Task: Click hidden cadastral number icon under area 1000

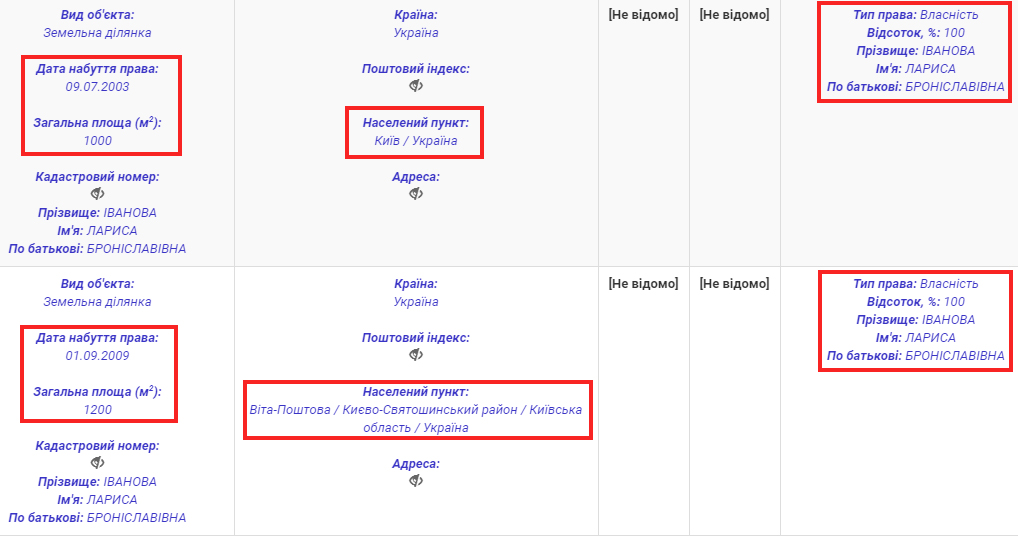Action: click(97, 194)
